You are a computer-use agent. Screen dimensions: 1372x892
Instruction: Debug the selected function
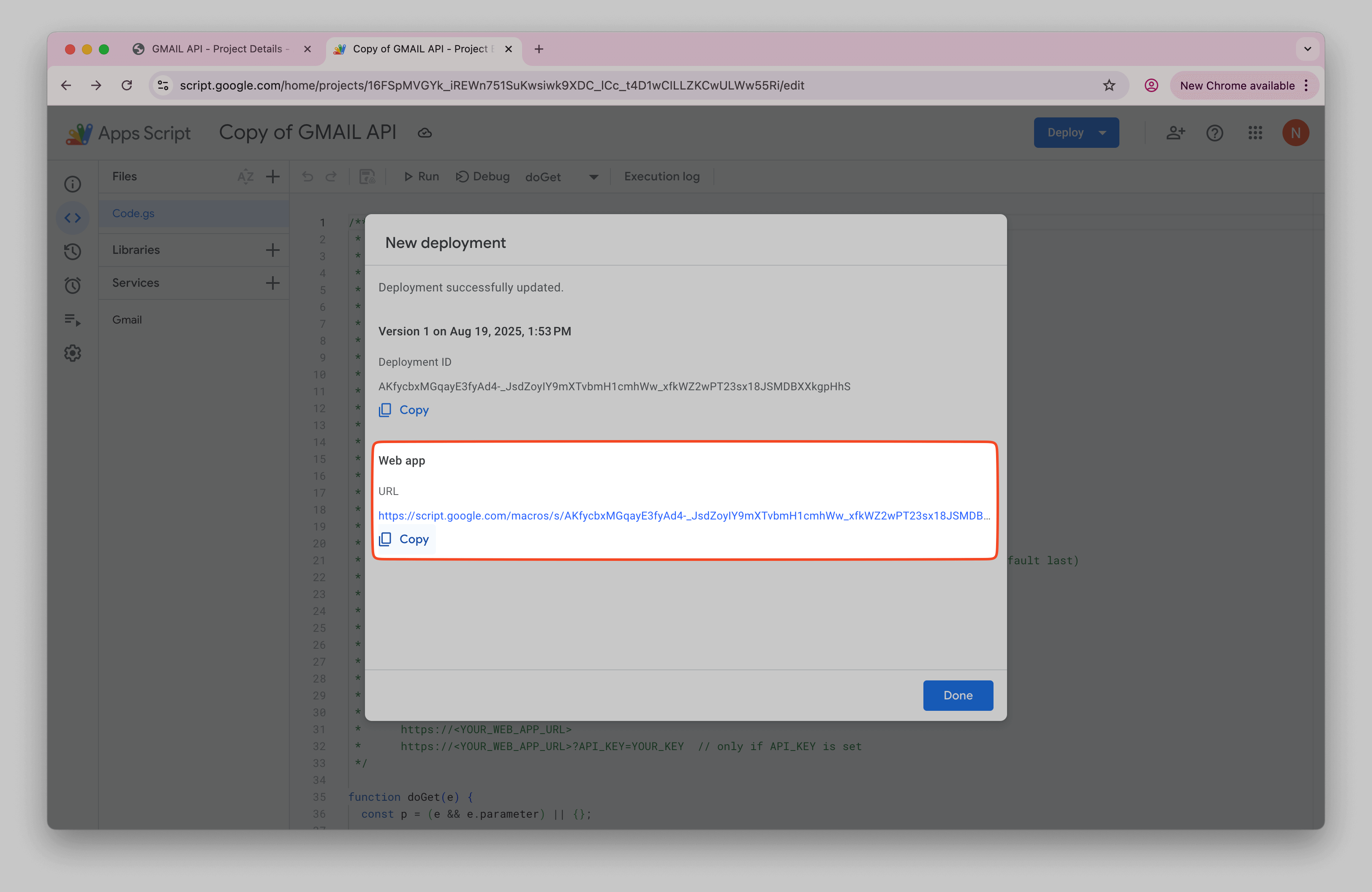[x=483, y=176]
